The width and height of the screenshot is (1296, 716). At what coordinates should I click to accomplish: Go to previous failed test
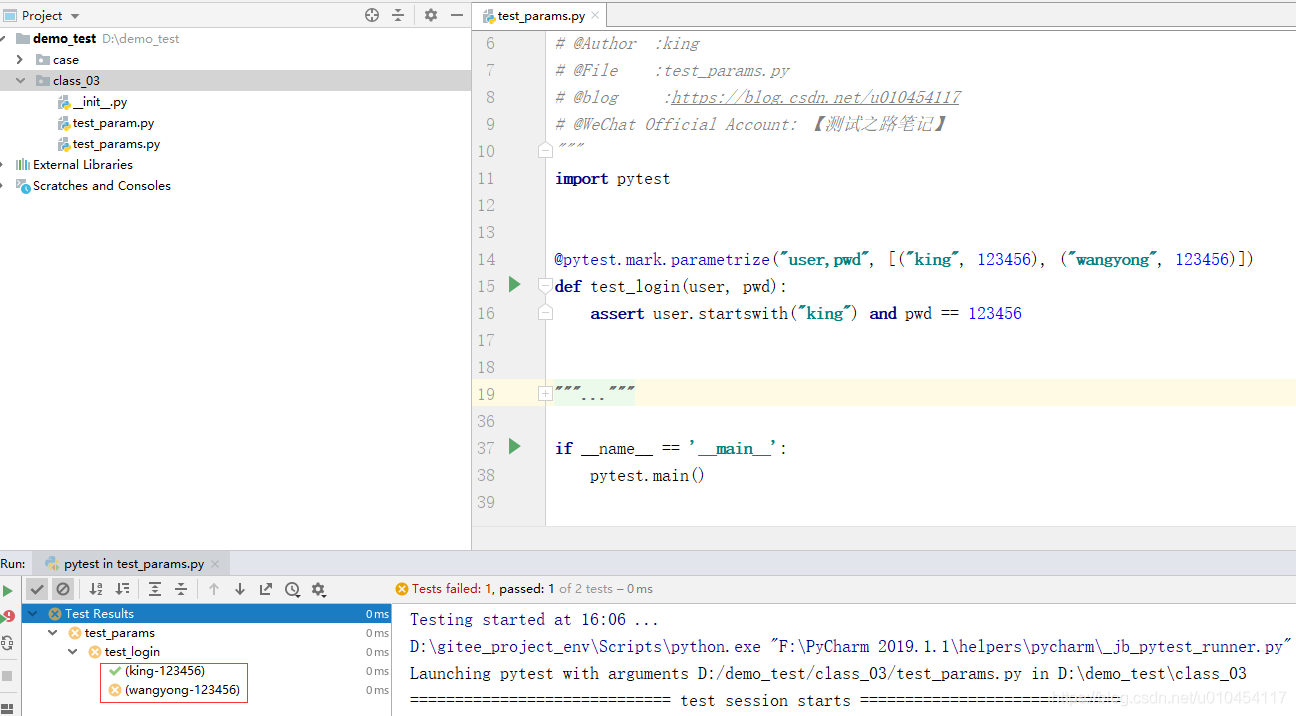pyautogui.click(x=214, y=589)
